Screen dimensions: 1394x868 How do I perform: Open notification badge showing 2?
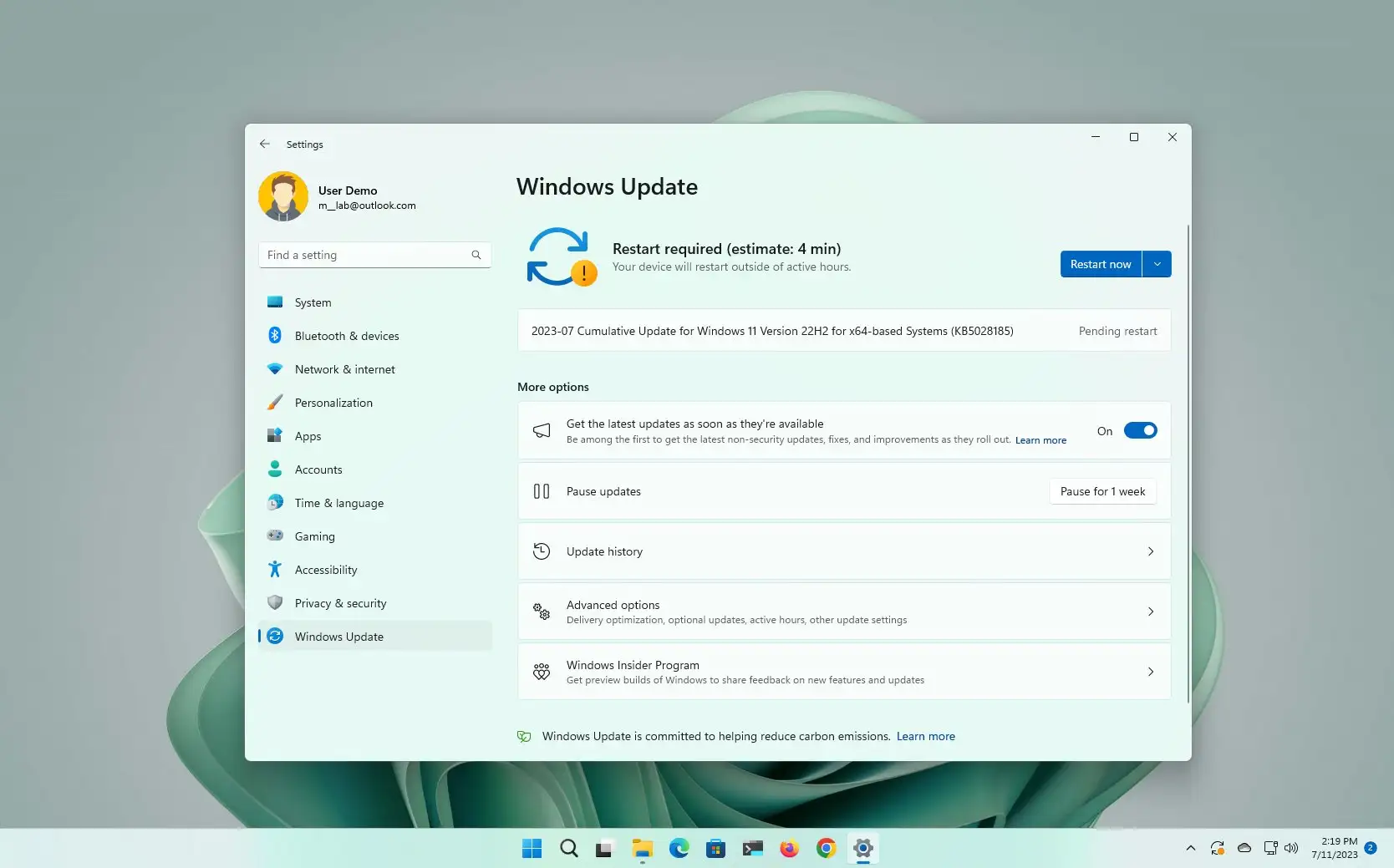point(1371,848)
